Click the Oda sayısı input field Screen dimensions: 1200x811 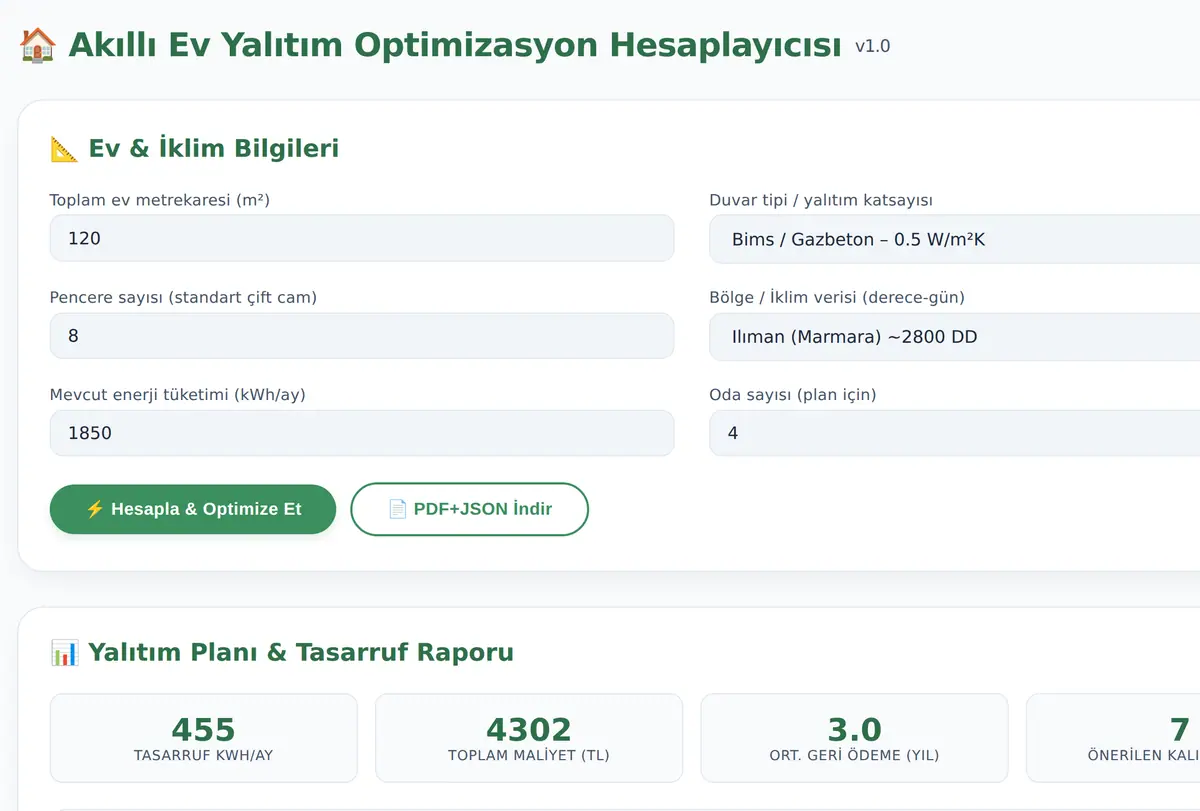pos(955,433)
